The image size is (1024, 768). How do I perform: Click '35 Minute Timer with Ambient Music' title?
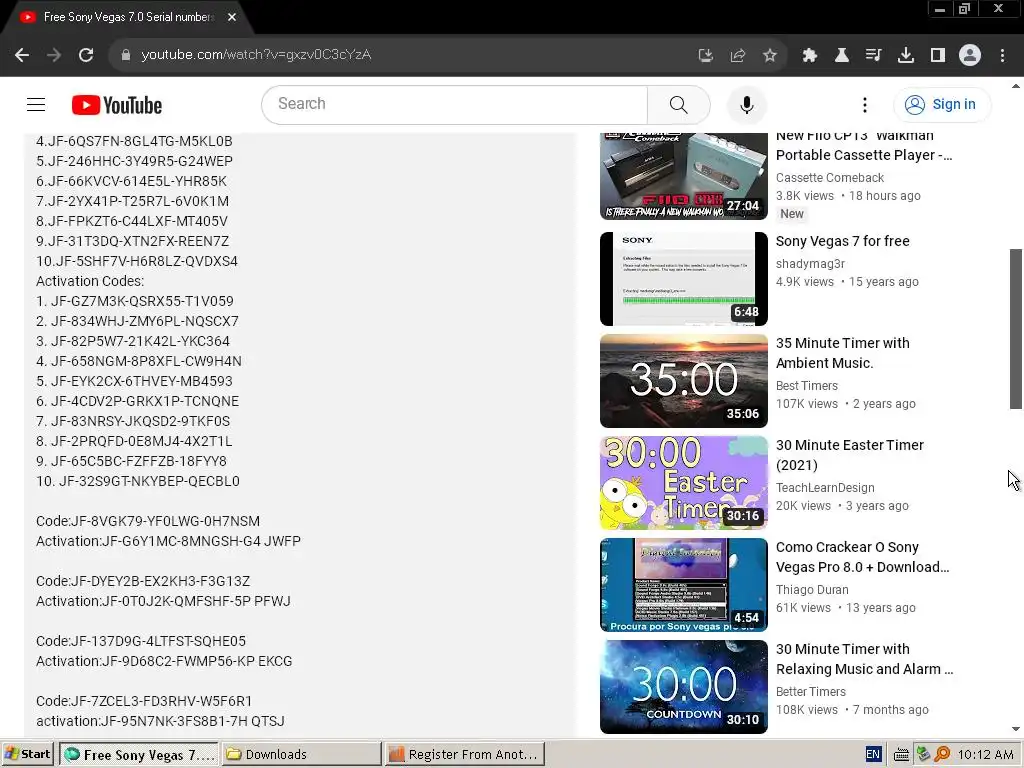pyautogui.click(x=842, y=353)
